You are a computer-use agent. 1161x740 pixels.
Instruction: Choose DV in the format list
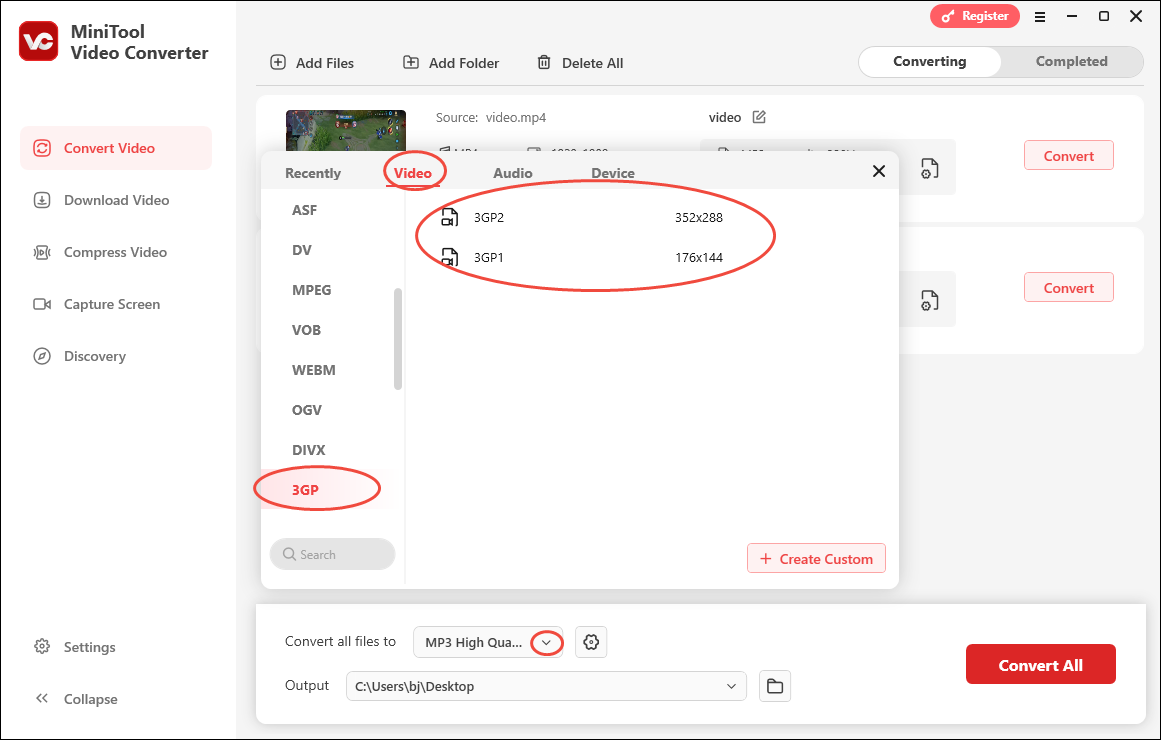(302, 250)
